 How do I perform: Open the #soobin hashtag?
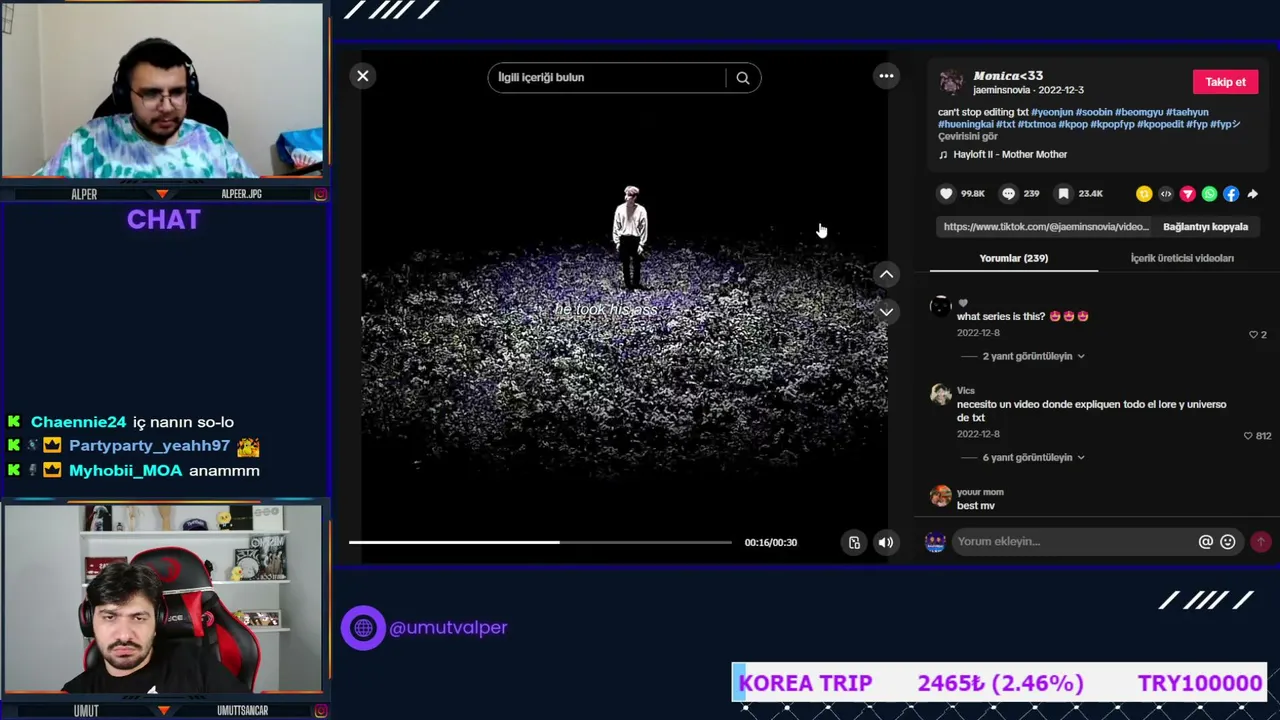pos(1094,112)
